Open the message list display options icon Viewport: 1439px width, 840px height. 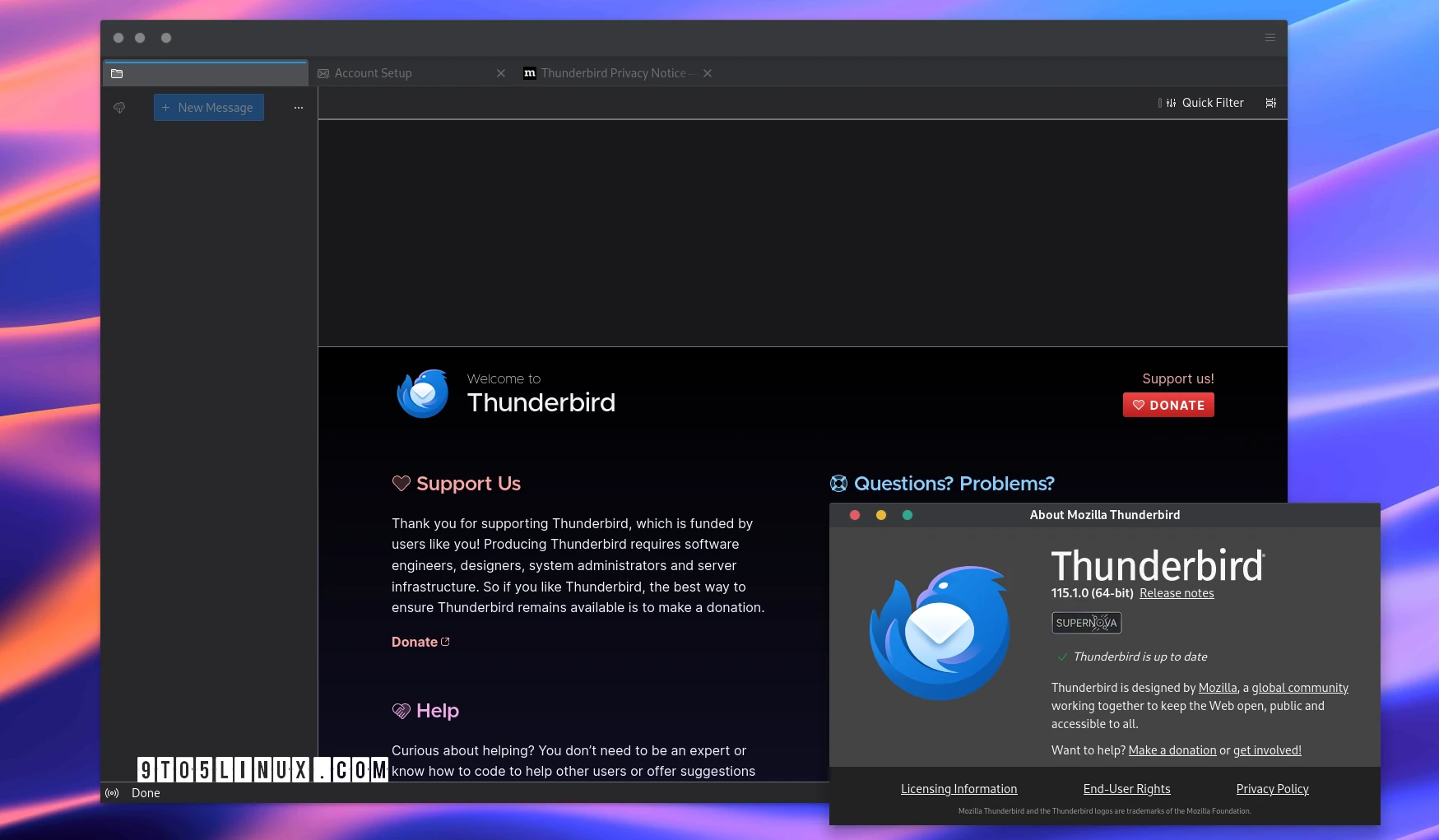pyautogui.click(x=1270, y=103)
